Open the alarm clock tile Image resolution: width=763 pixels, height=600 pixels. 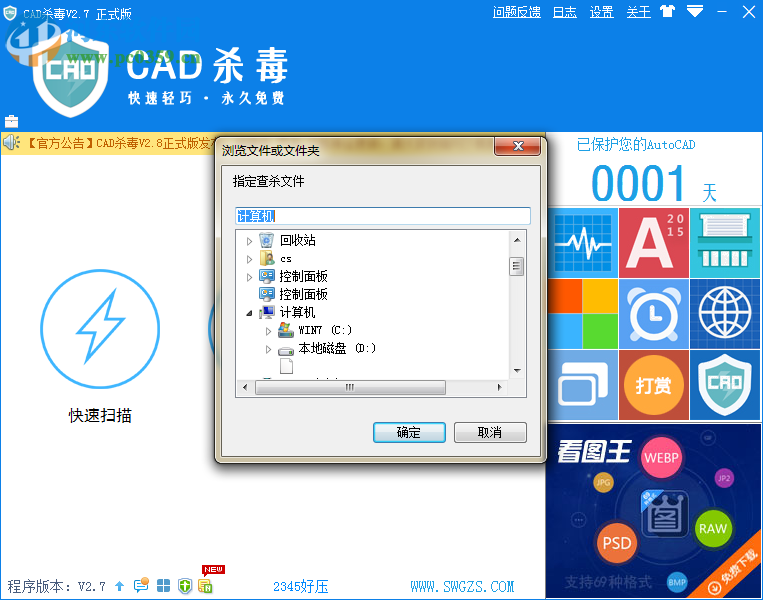coord(654,314)
